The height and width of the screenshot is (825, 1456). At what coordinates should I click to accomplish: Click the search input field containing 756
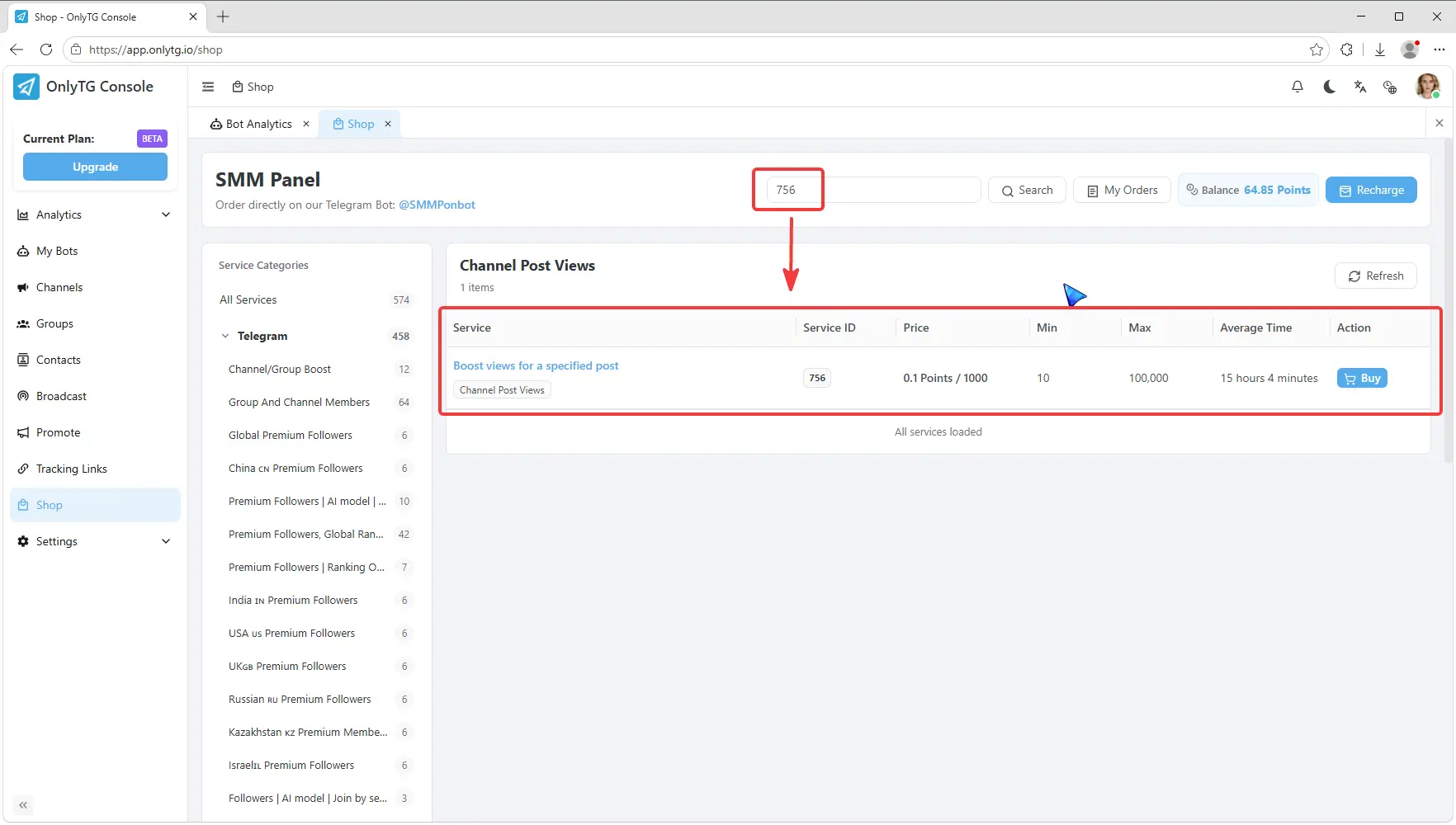pos(873,190)
